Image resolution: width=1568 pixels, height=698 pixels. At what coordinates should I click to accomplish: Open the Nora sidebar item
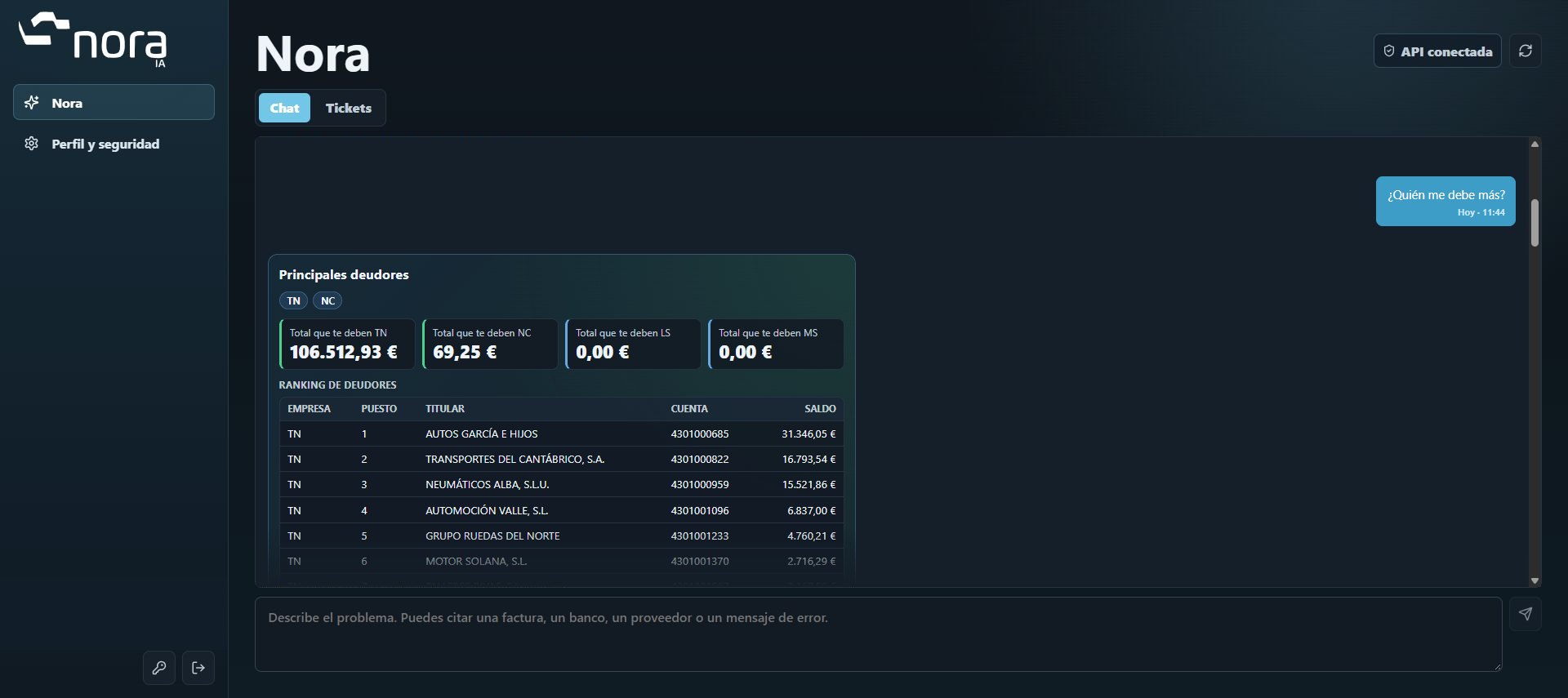coord(114,103)
